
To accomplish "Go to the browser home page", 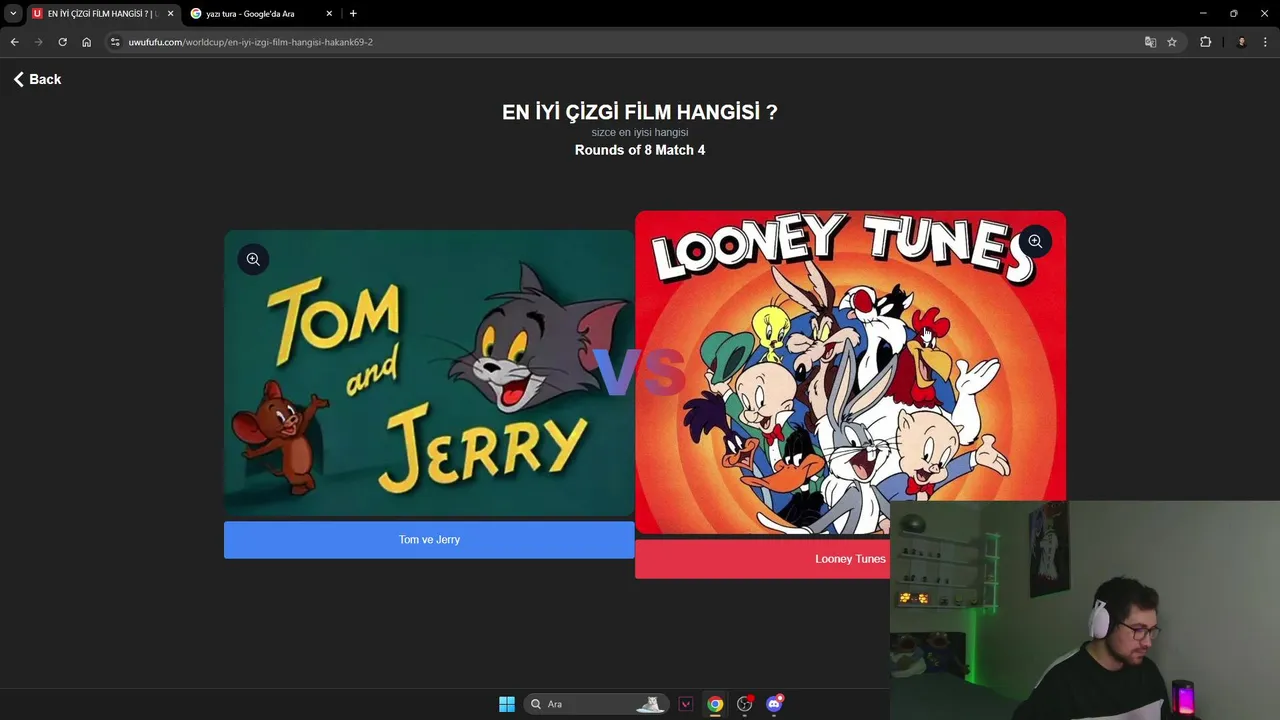I will click(86, 42).
